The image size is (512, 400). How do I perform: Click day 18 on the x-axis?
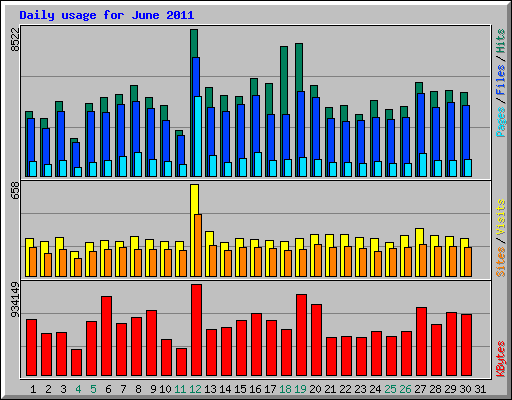point(285,389)
